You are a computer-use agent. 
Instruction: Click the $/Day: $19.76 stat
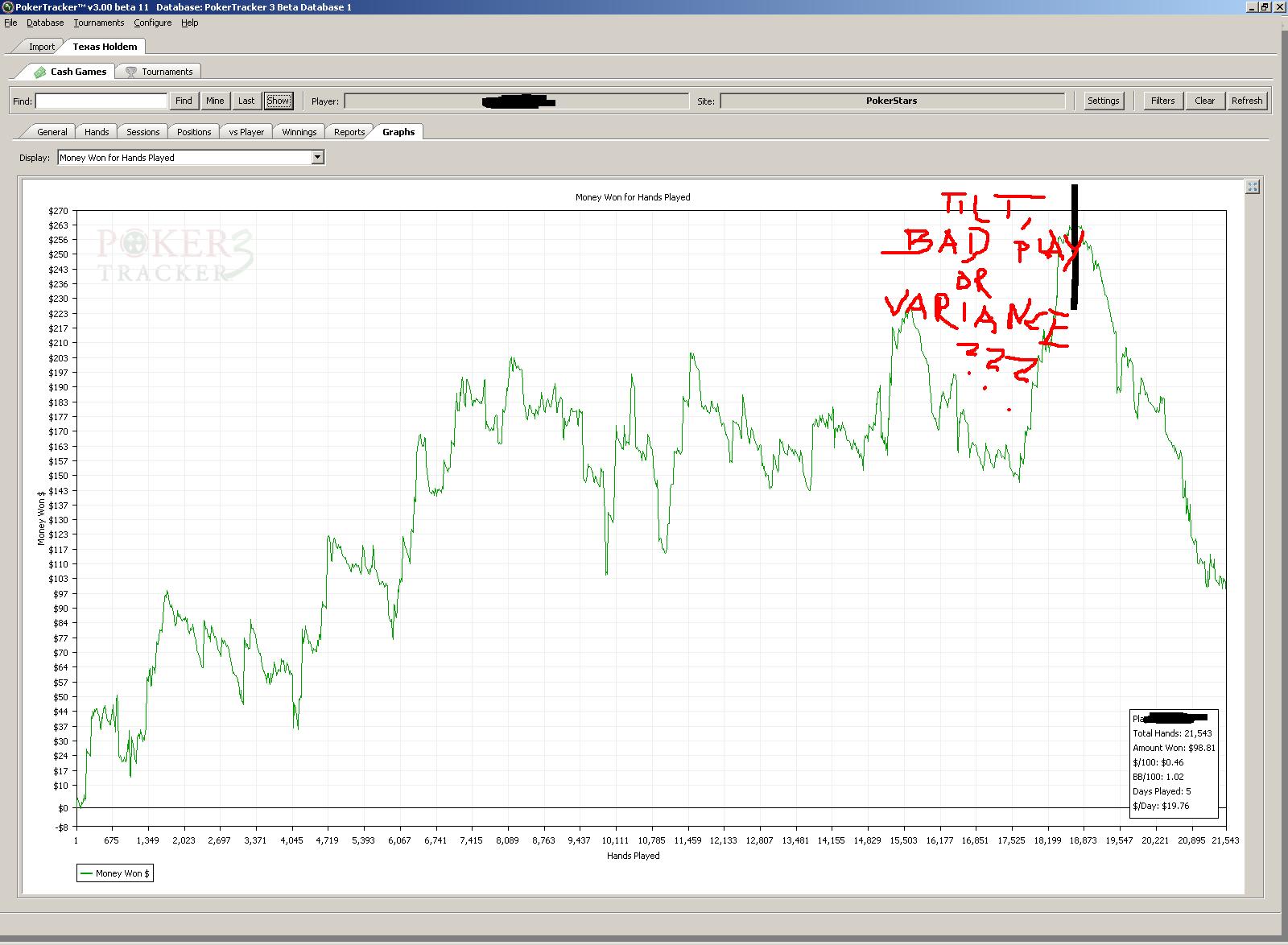tap(1161, 806)
